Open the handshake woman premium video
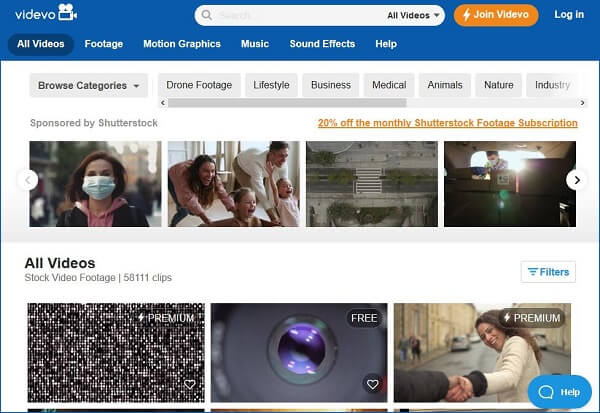This screenshot has width=600, height=413. tap(482, 353)
